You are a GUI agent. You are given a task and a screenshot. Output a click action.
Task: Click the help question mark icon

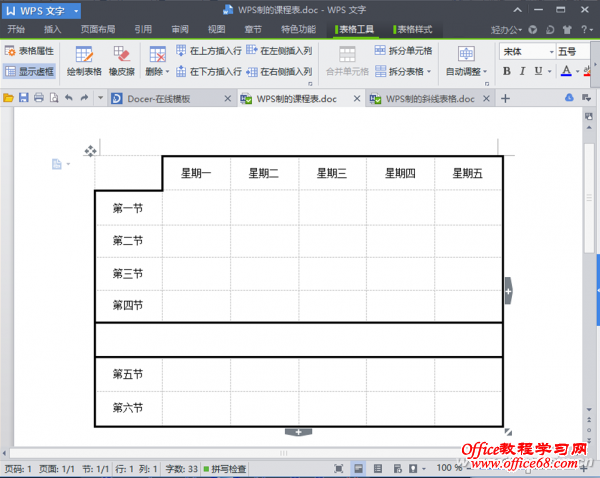(x=584, y=29)
